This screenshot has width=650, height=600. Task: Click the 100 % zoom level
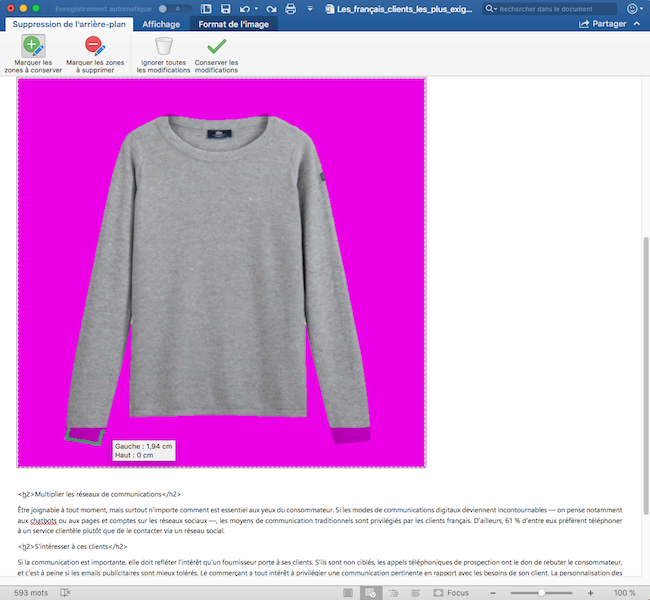(x=624, y=593)
